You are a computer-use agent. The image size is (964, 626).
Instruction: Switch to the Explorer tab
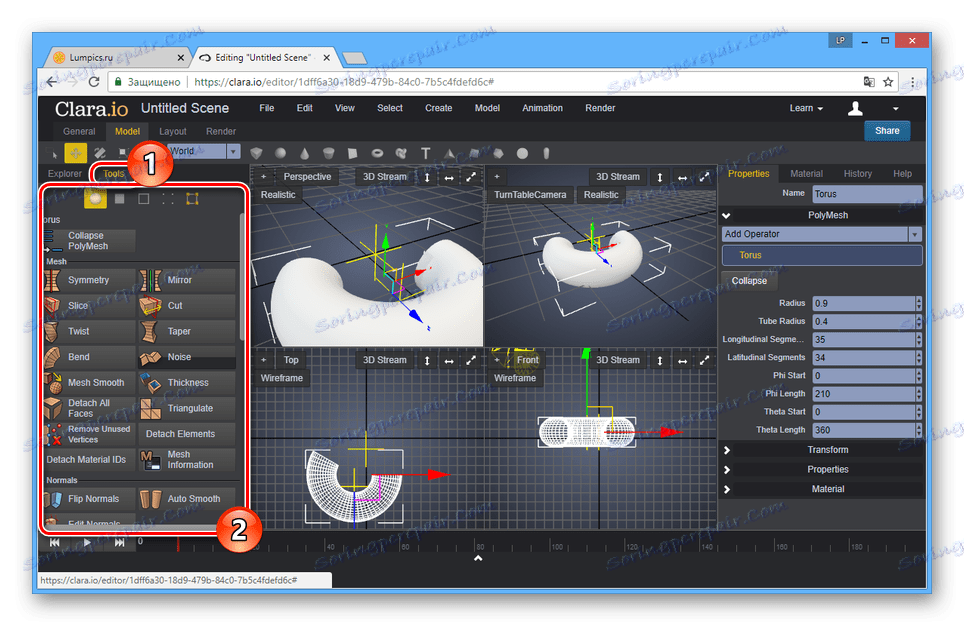(x=65, y=174)
